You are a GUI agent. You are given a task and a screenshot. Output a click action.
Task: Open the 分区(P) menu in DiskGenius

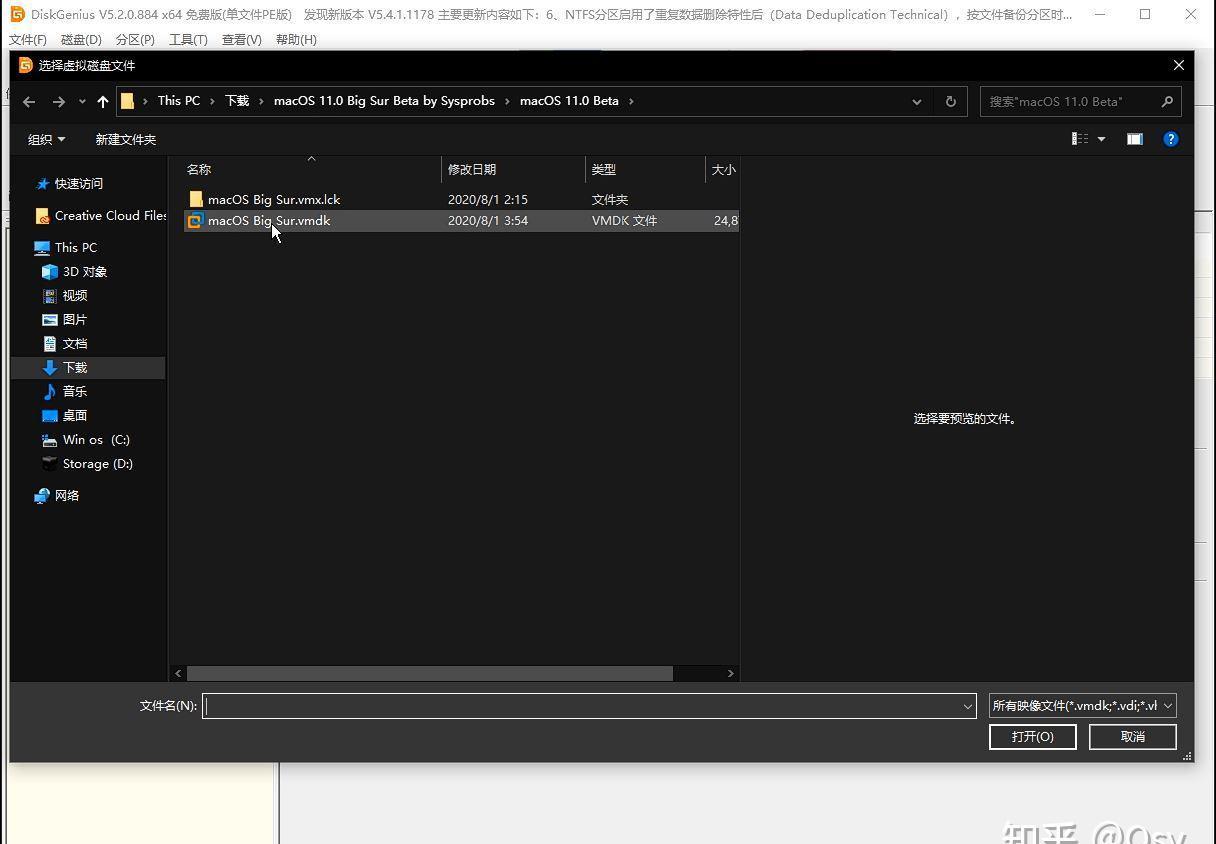[x=135, y=40]
